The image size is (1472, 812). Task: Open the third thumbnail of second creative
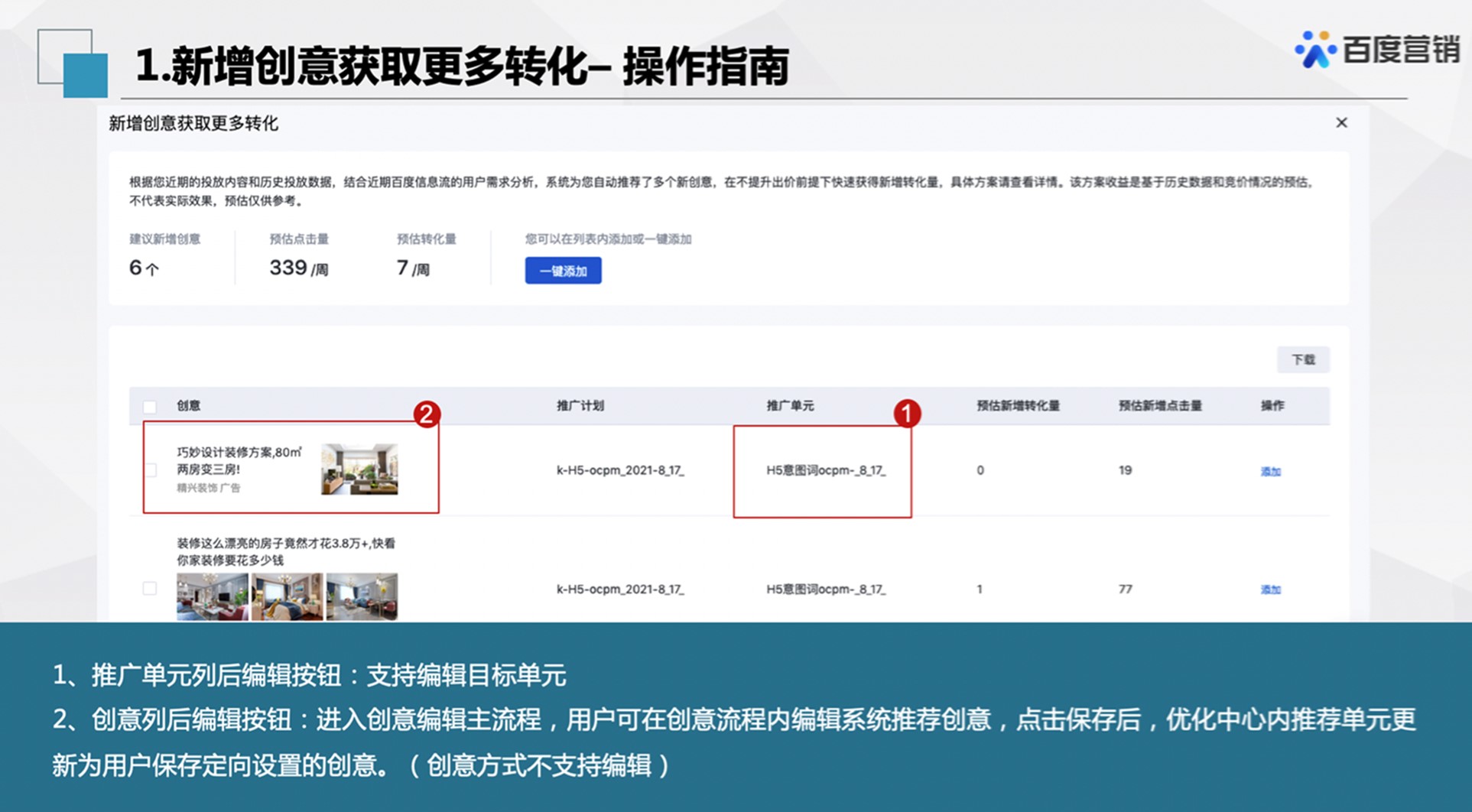(362, 596)
